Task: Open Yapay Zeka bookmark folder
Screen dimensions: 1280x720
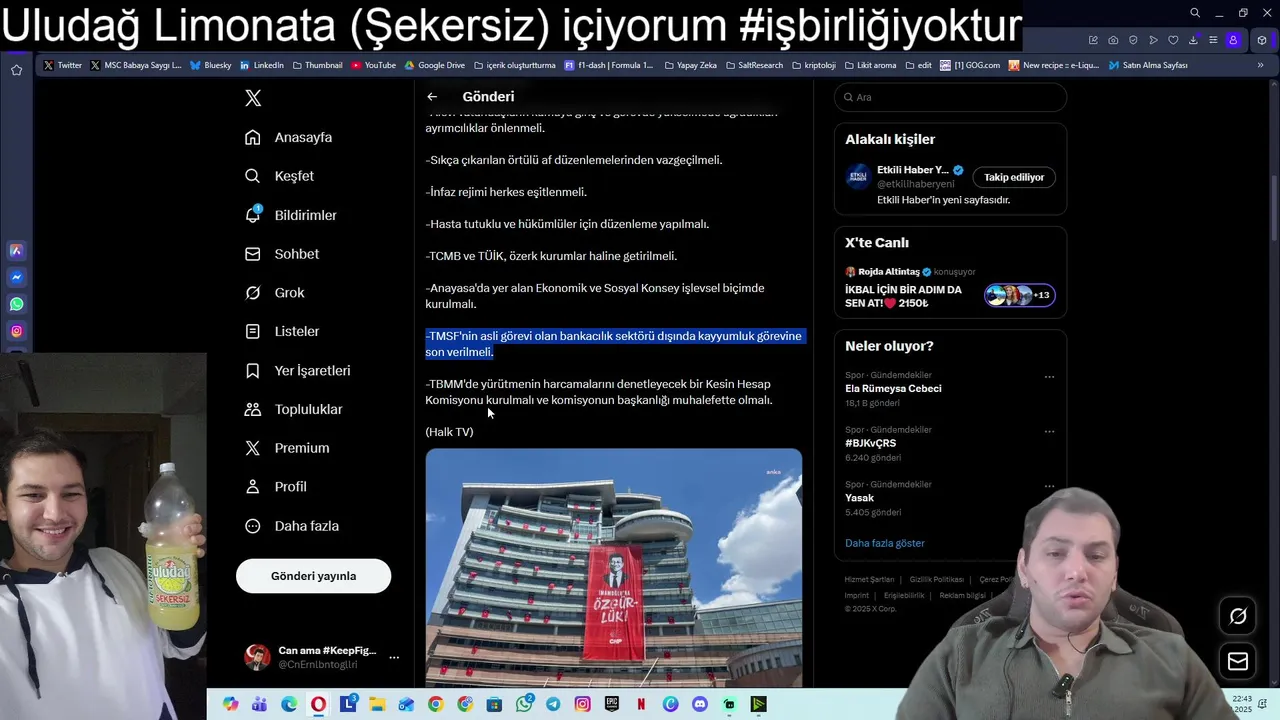Action: coord(690,65)
